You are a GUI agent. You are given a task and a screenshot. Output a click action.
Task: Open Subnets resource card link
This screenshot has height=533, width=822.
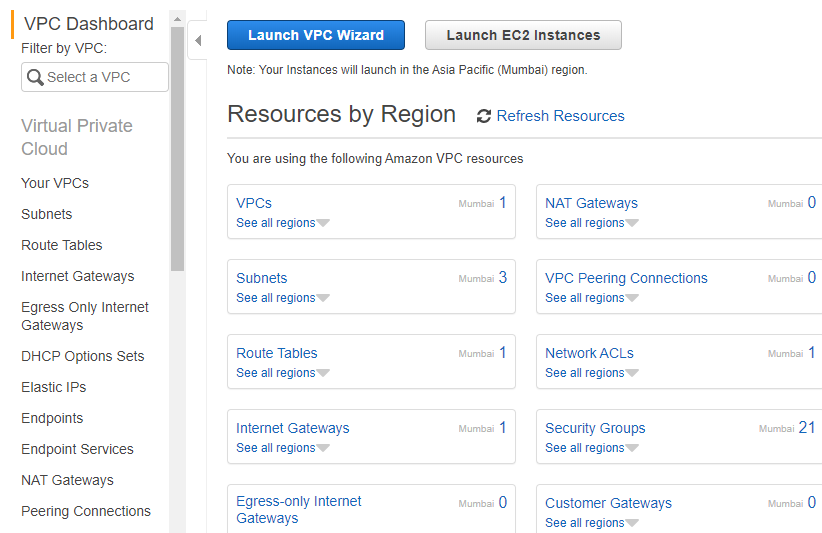[262, 278]
